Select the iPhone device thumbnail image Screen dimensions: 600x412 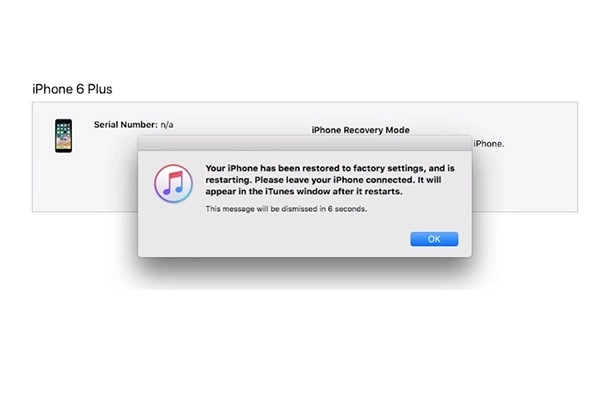point(64,136)
